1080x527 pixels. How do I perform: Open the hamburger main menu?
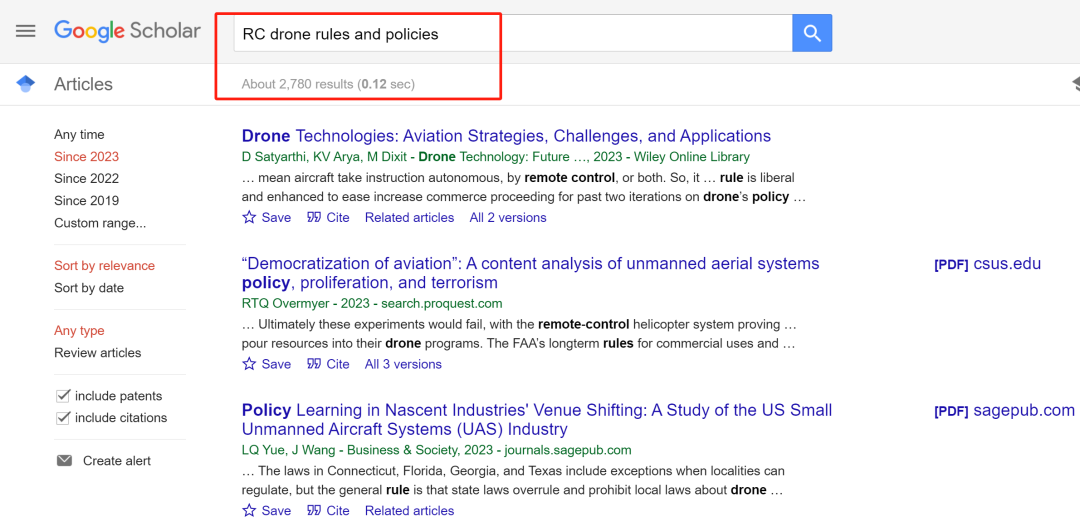26,31
